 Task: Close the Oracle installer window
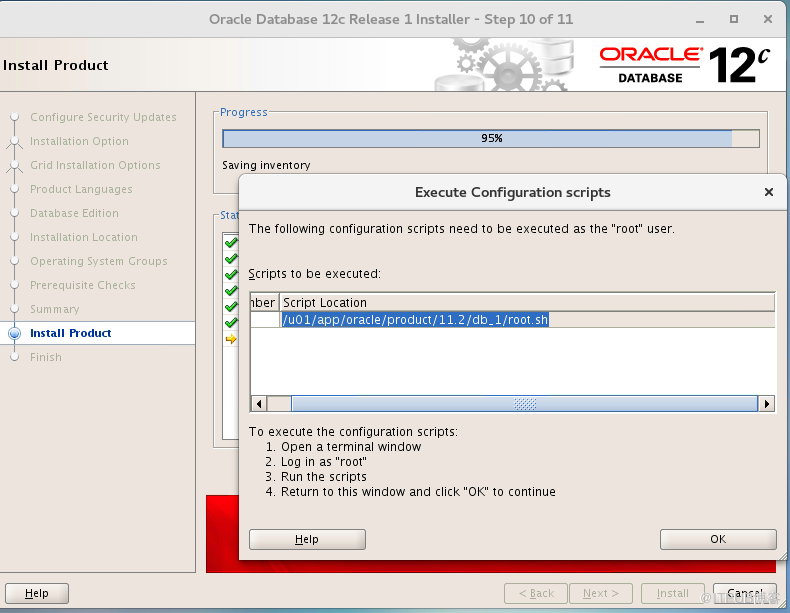point(768,19)
